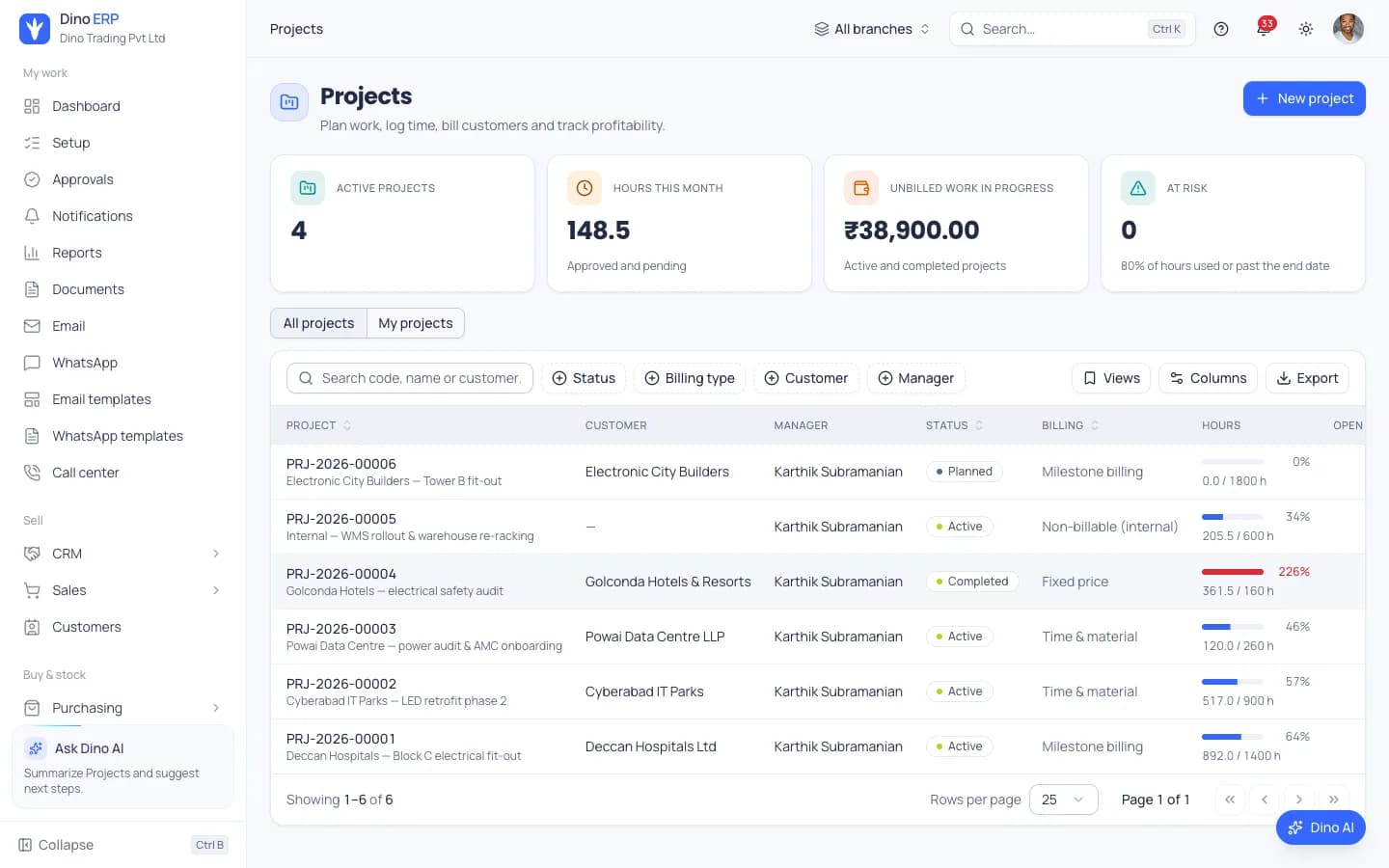Focus the project search code field
The width and height of the screenshot is (1389, 868).
tap(410, 378)
